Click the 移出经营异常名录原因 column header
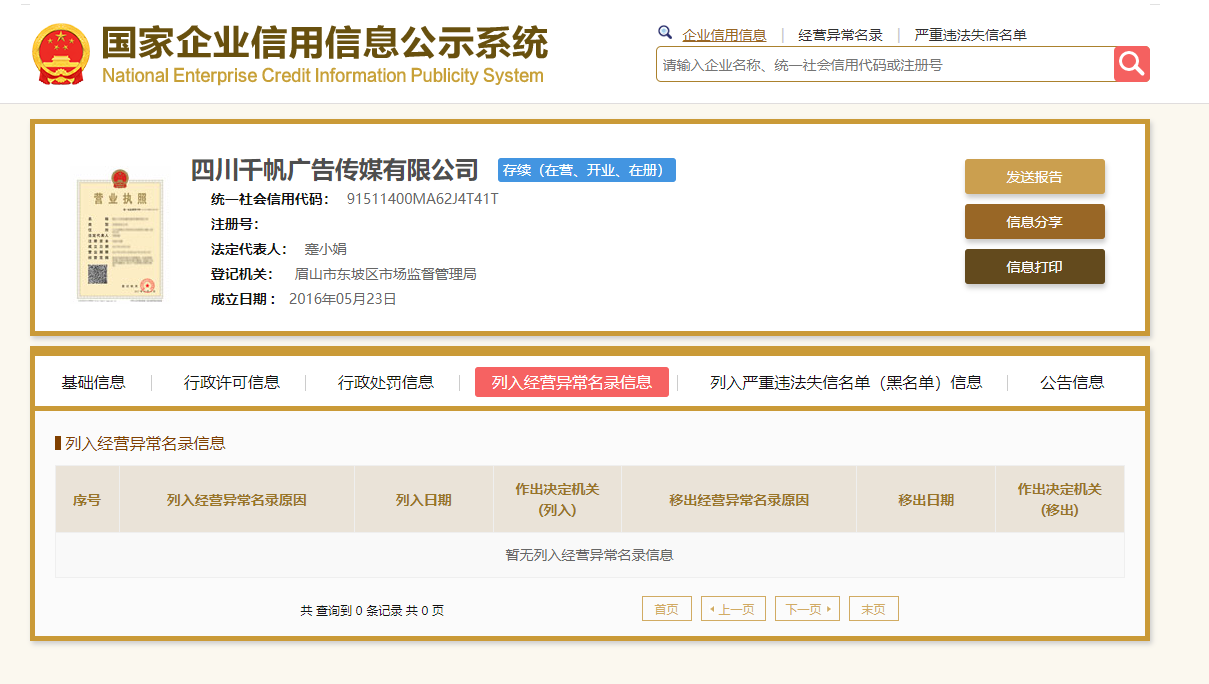Screen dimensions: 1209x684 coord(739,499)
